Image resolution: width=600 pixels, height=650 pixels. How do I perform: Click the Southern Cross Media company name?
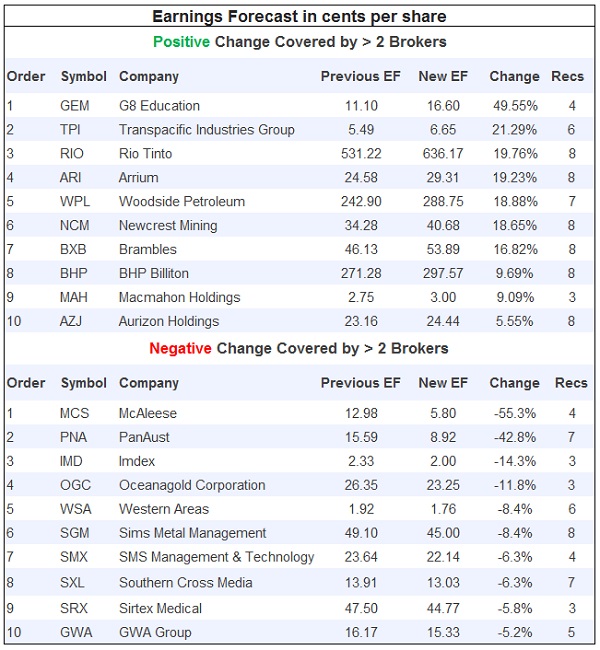pos(185,582)
